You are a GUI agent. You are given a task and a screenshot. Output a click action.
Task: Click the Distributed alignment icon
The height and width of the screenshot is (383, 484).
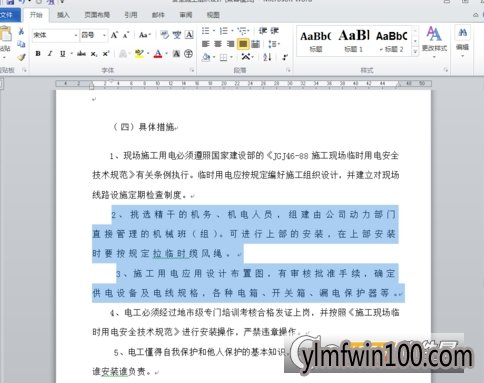(256, 44)
